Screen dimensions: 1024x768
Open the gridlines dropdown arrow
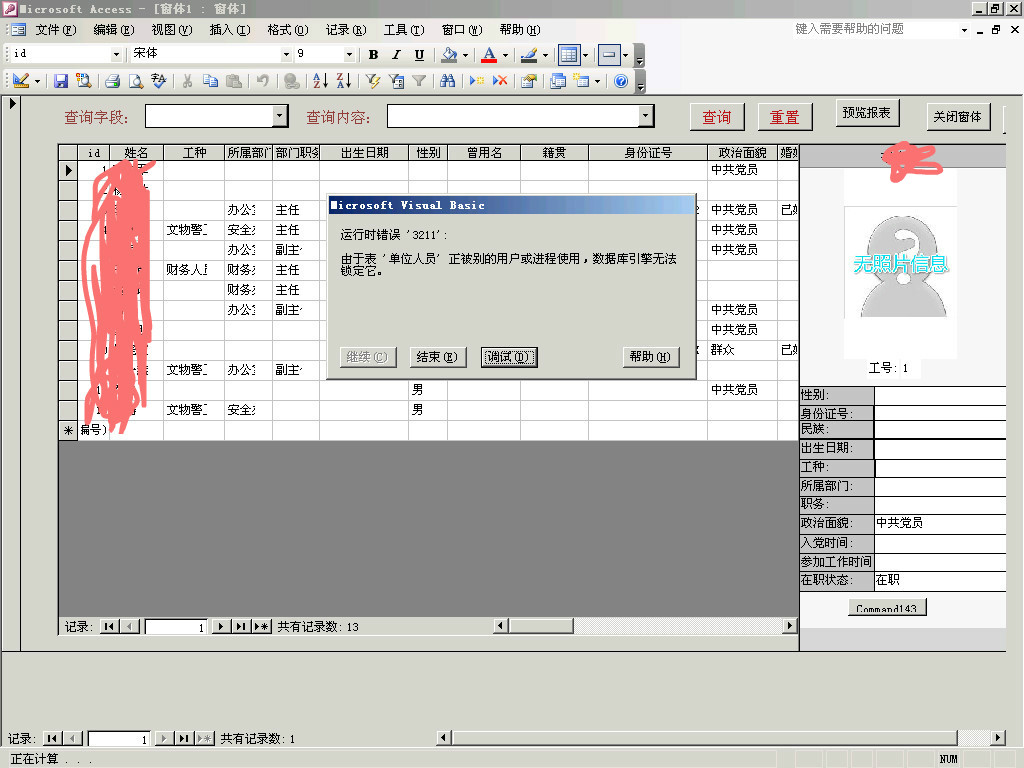[585, 55]
